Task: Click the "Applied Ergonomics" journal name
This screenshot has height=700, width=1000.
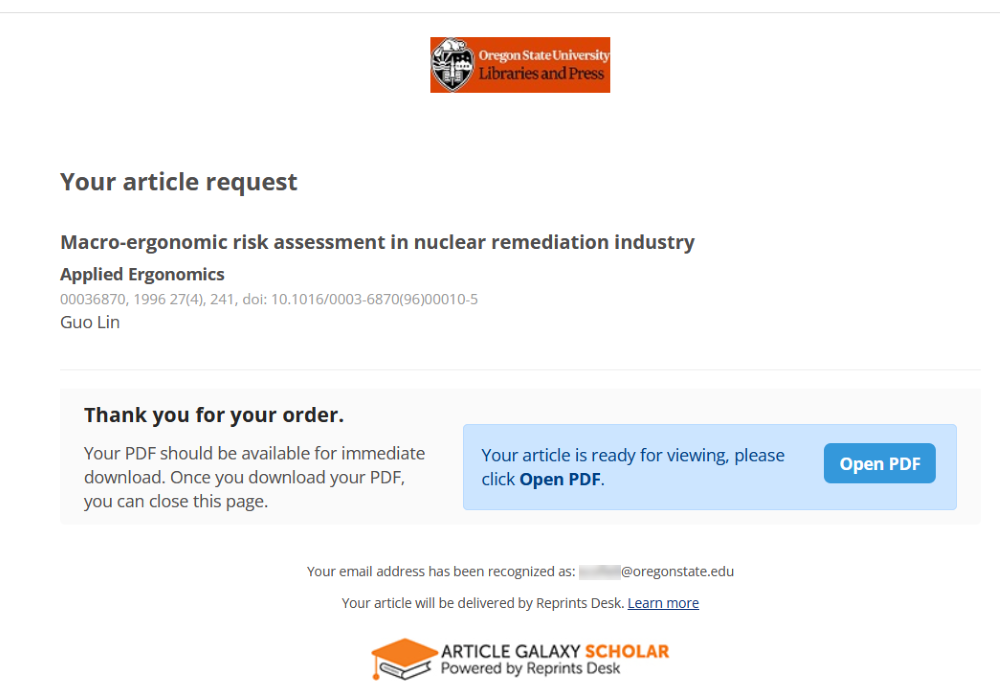Action: (142, 274)
